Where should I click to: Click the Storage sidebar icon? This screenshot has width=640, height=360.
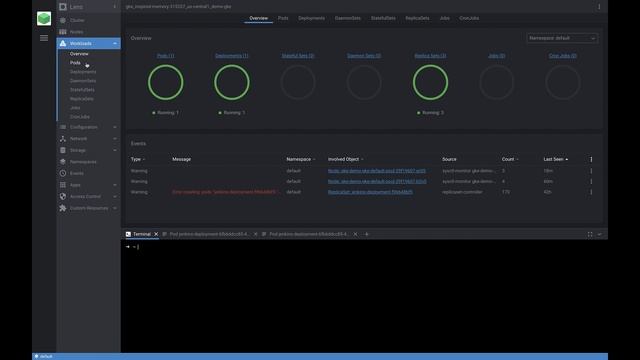62,150
